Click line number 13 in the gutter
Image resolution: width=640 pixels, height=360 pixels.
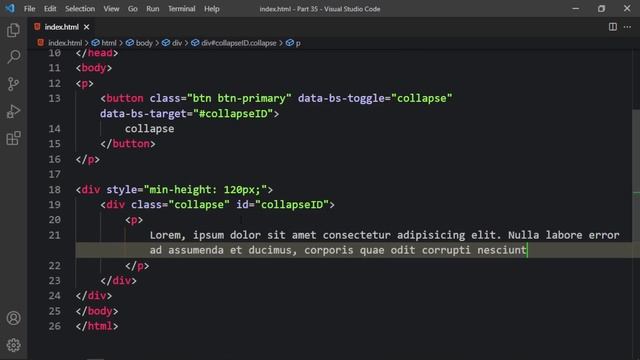point(54,98)
